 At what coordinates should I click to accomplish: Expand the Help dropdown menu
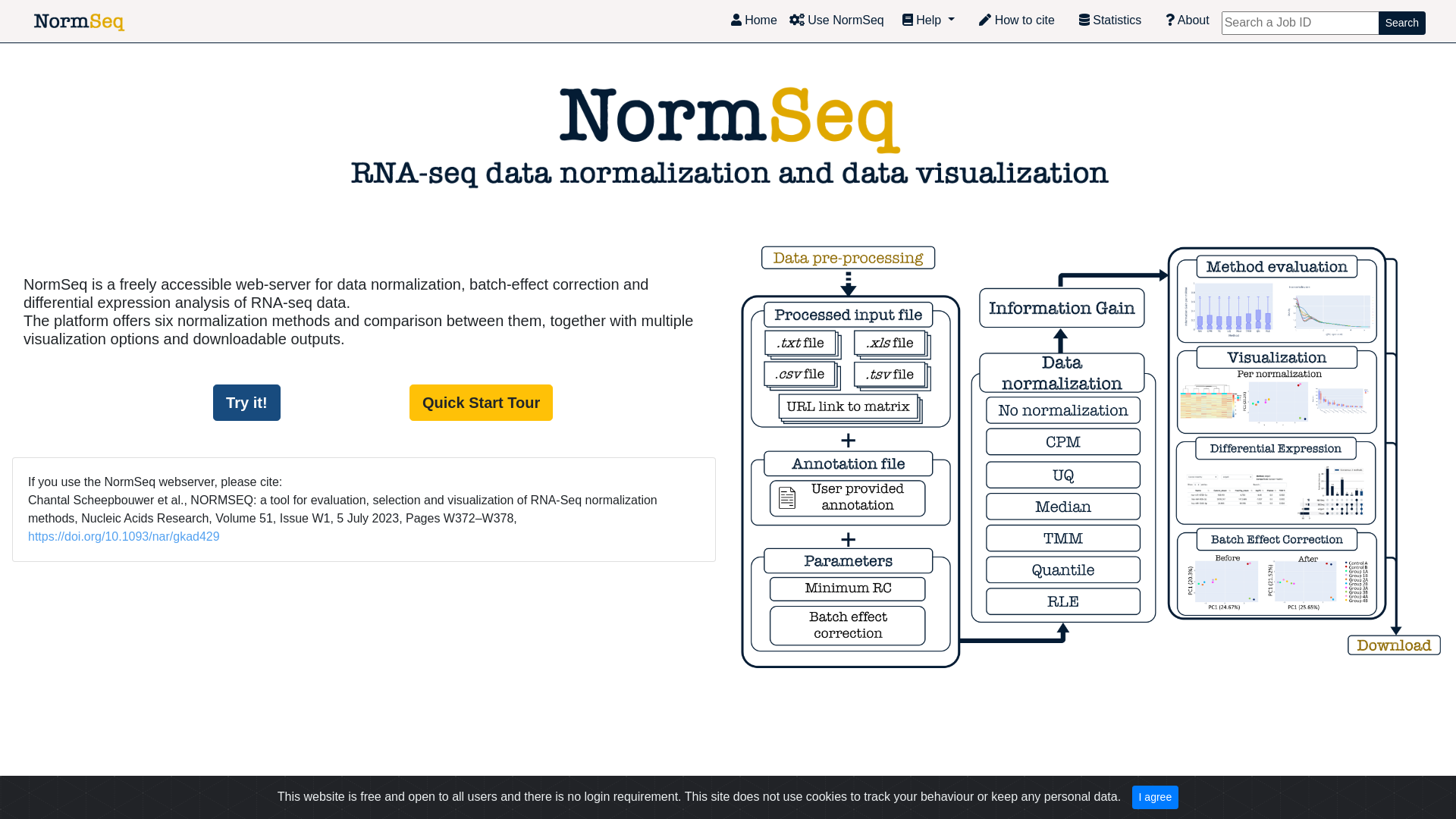[x=928, y=20]
